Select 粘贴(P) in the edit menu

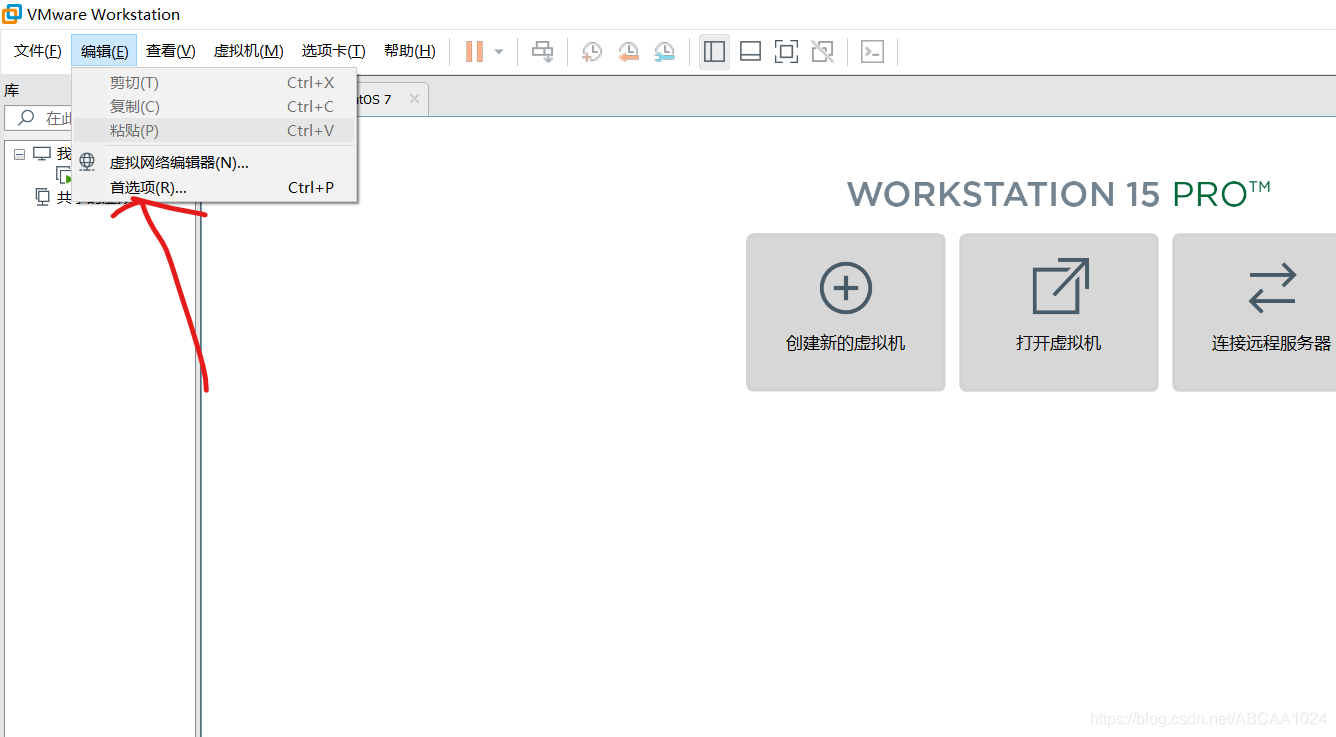pyautogui.click(x=215, y=131)
